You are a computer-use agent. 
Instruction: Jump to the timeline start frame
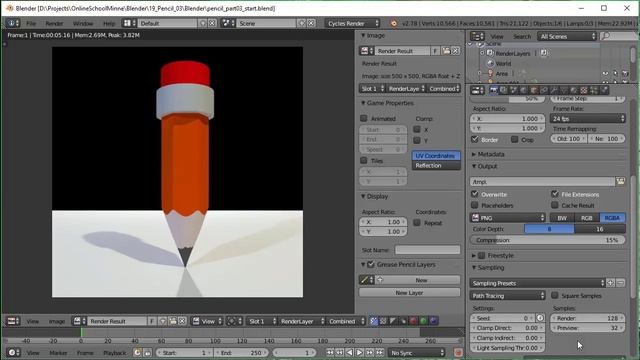(330, 353)
